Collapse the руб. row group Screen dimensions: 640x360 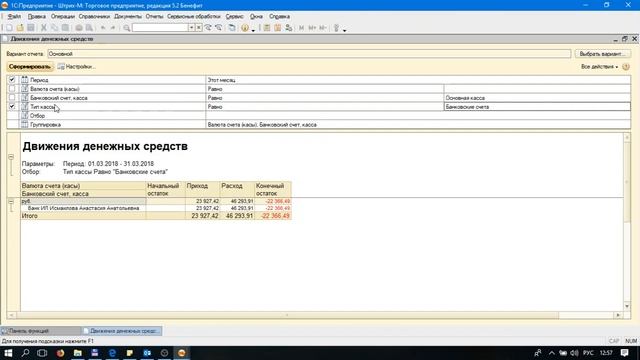point(11,202)
